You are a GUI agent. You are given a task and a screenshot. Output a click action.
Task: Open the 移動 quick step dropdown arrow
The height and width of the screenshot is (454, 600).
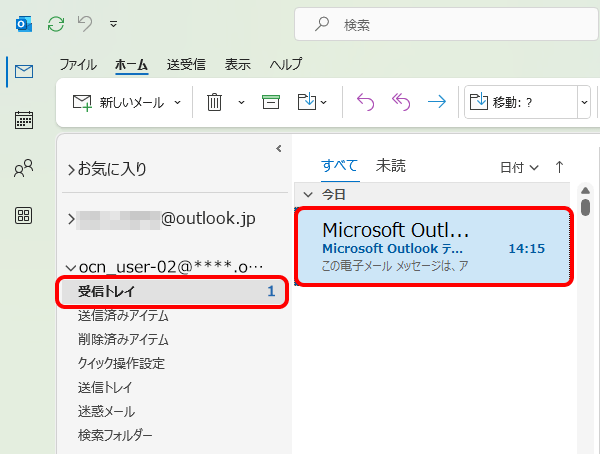[583, 101]
